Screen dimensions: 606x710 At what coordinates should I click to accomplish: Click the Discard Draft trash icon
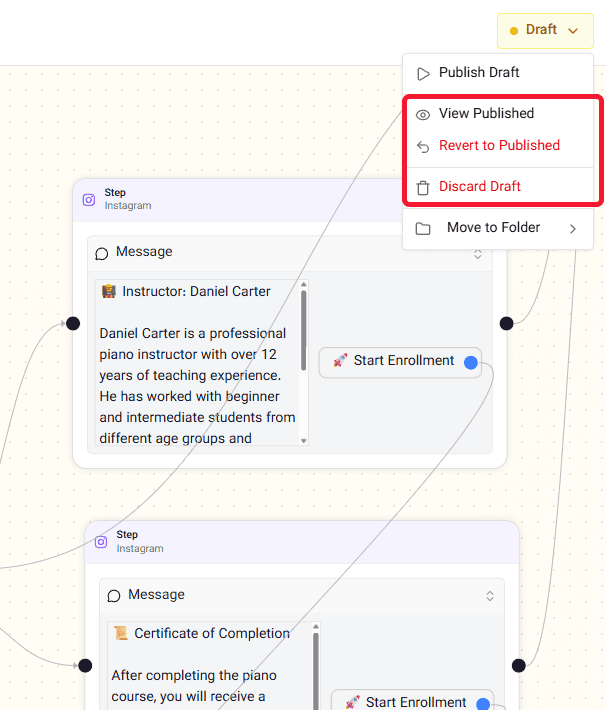pos(423,187)
